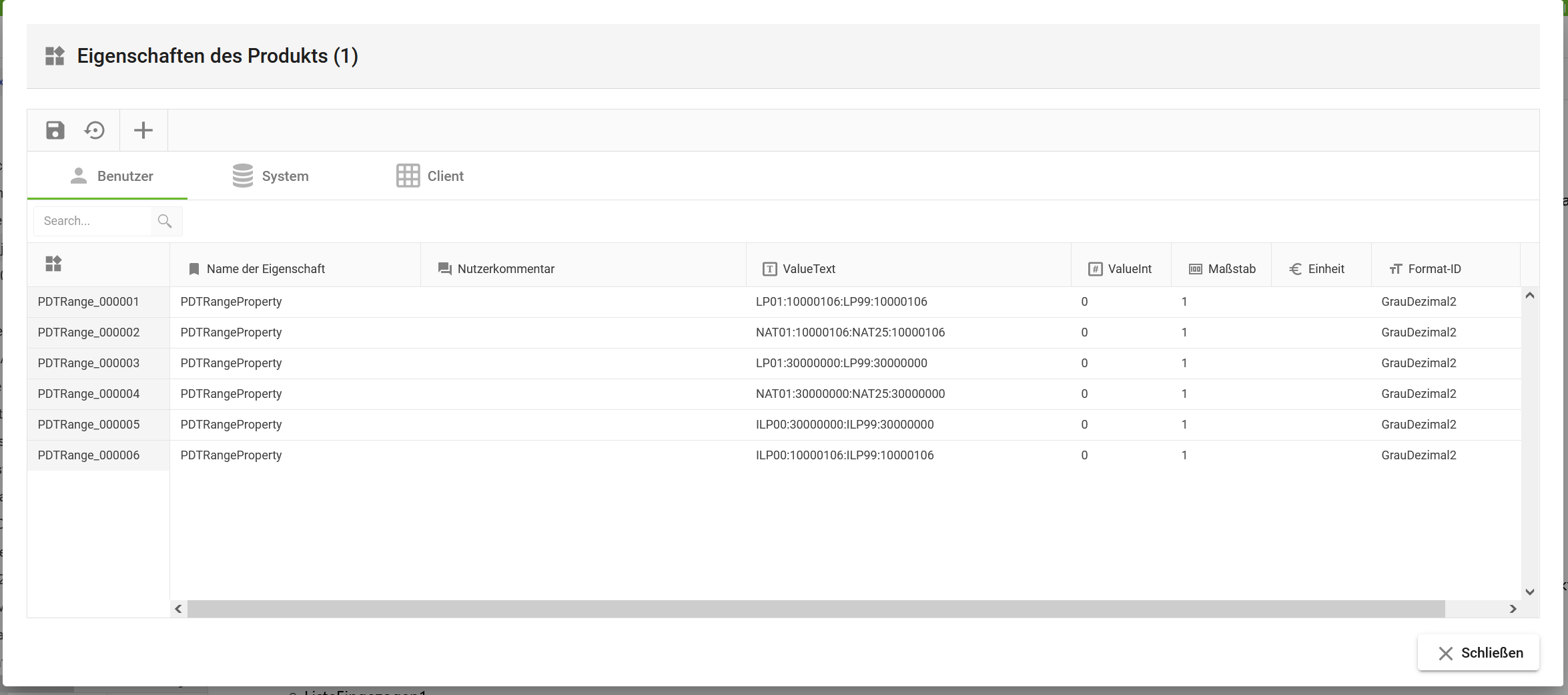Open the Client tab

coord(430,176)
